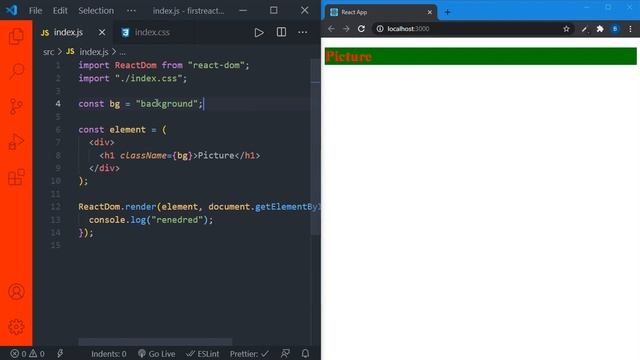Open the Selection menu

coord(96,11)
